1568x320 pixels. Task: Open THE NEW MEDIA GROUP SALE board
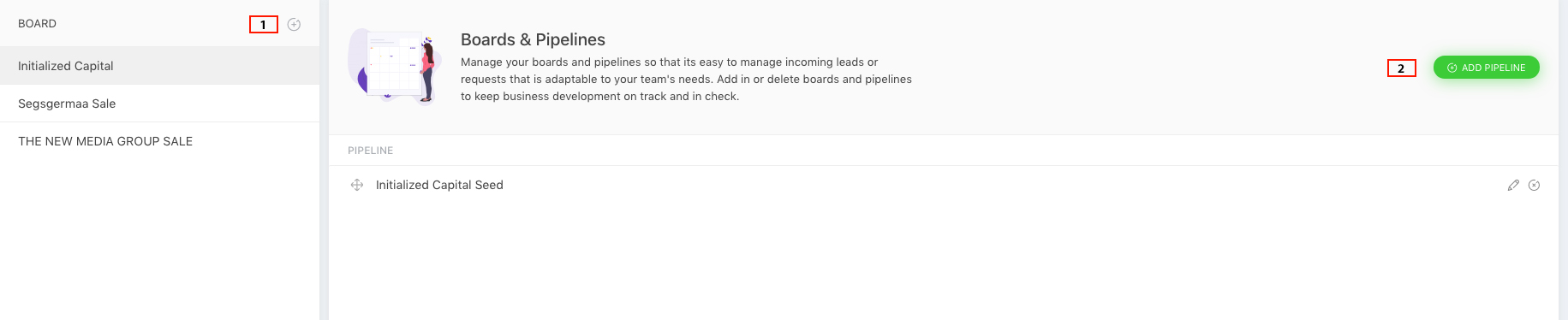point(159,141)
